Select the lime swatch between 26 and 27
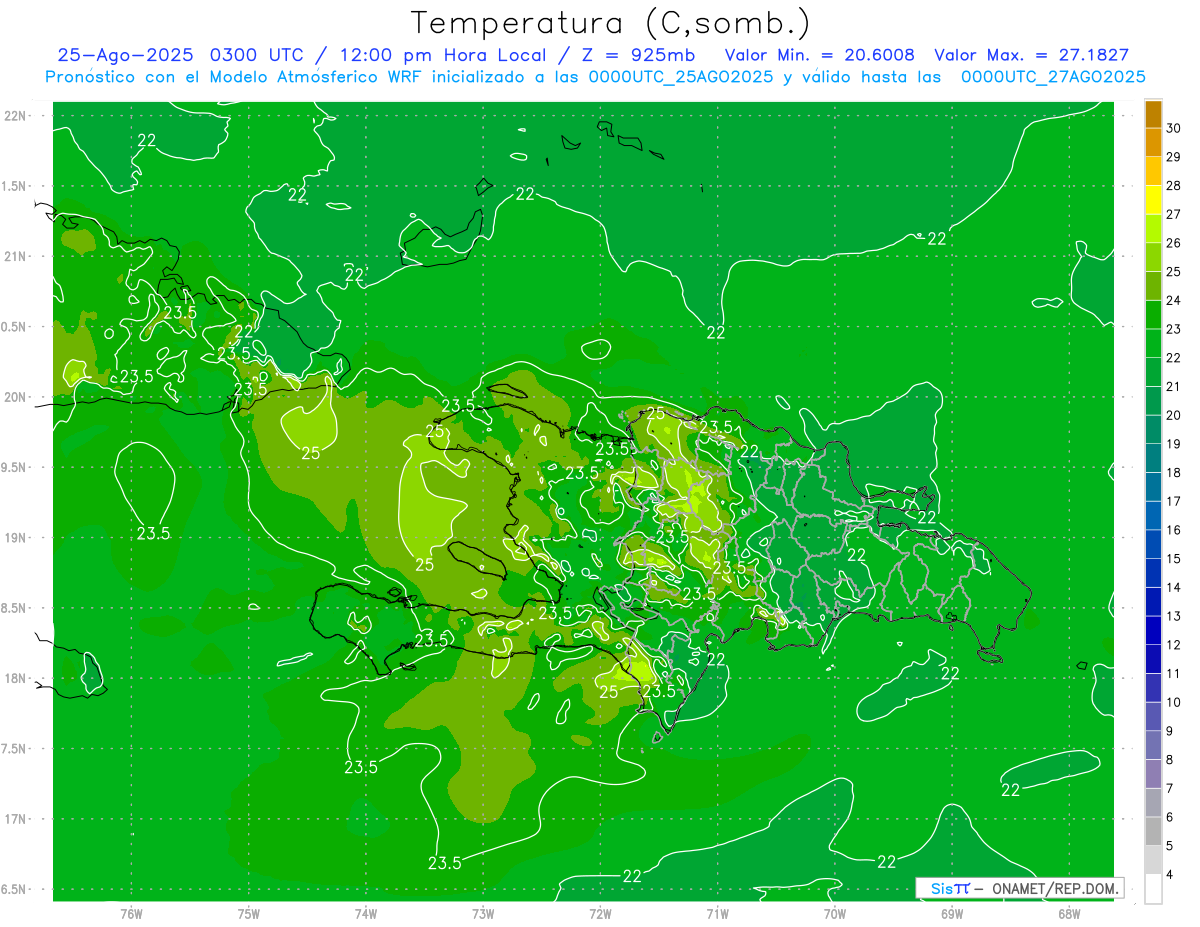This screenshot has width=1200, height=927. (1153, 229)
